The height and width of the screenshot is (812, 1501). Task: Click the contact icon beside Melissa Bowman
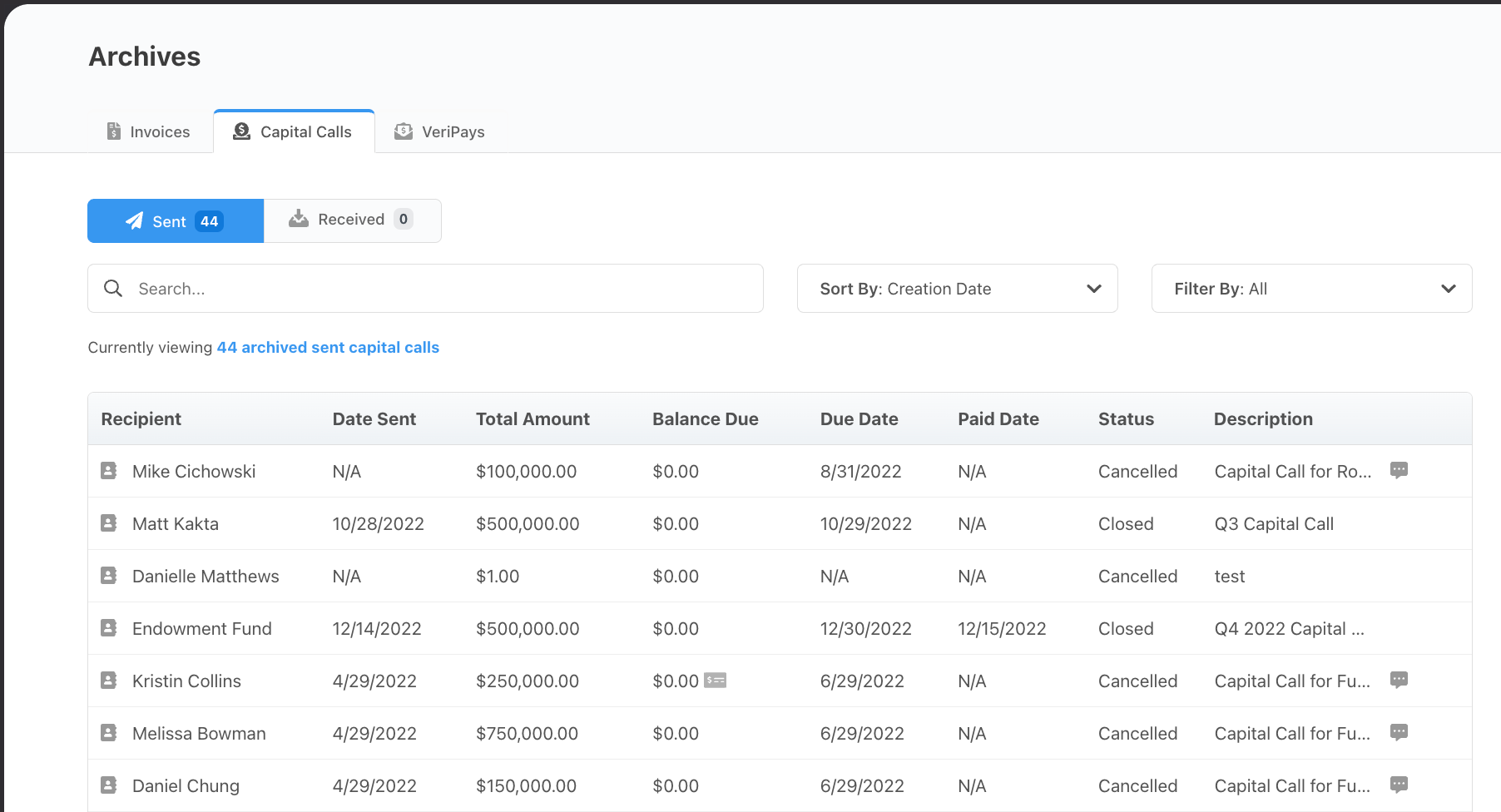pyautogui.click(x=109, y=733)
